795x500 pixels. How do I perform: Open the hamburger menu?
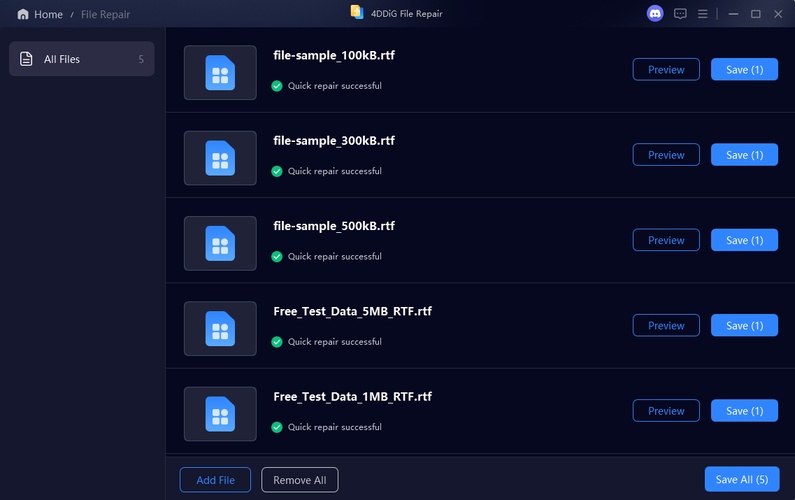[702, 14]
